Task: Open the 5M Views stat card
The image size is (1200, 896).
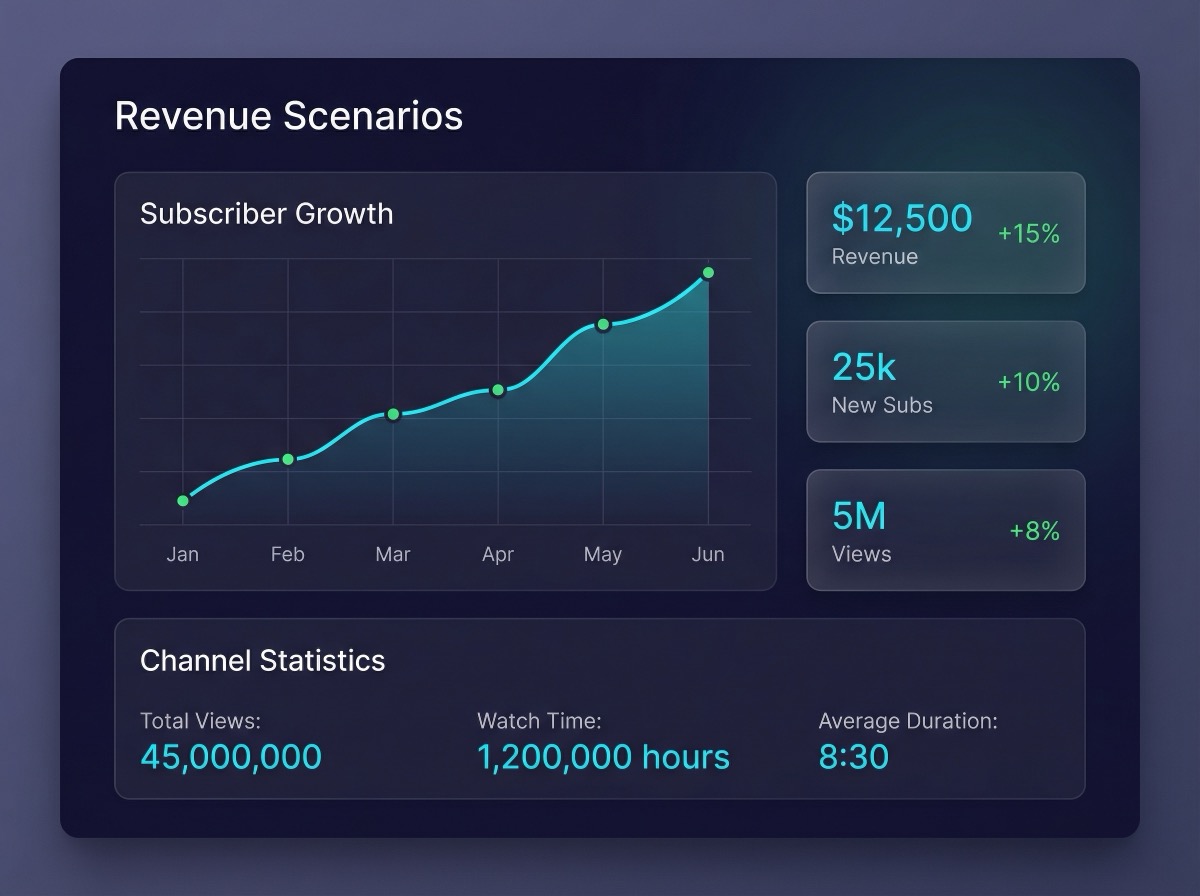Action: 945,529
